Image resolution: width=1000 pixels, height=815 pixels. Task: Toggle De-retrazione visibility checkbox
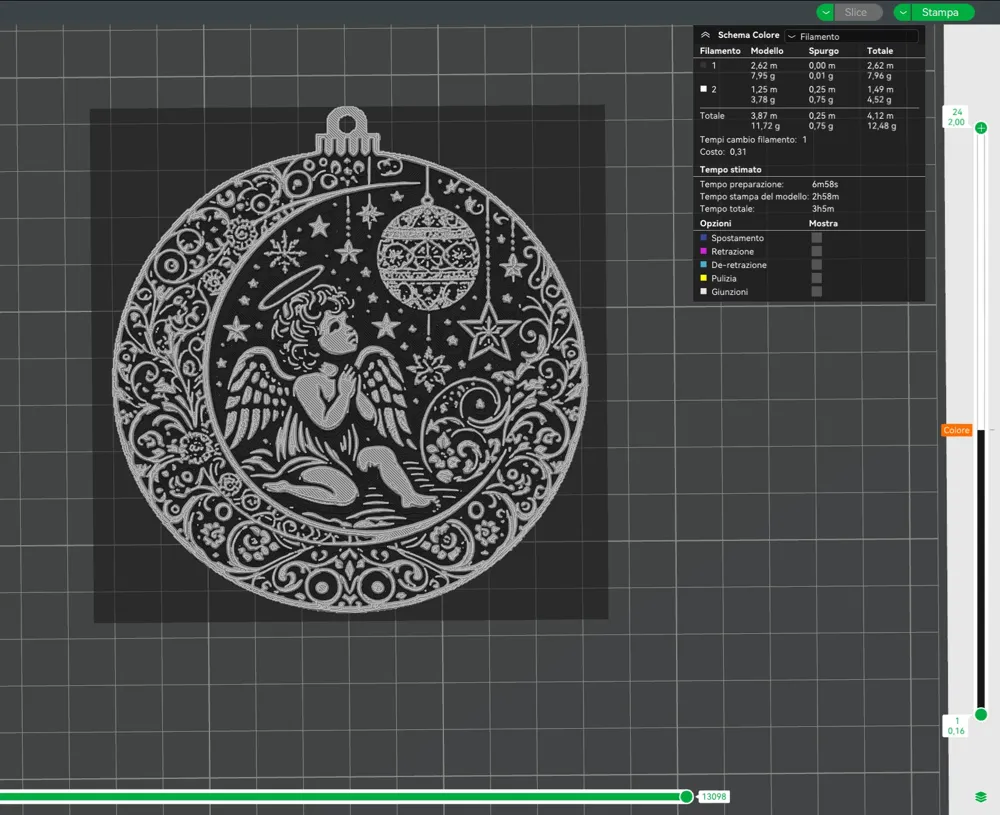816,265
